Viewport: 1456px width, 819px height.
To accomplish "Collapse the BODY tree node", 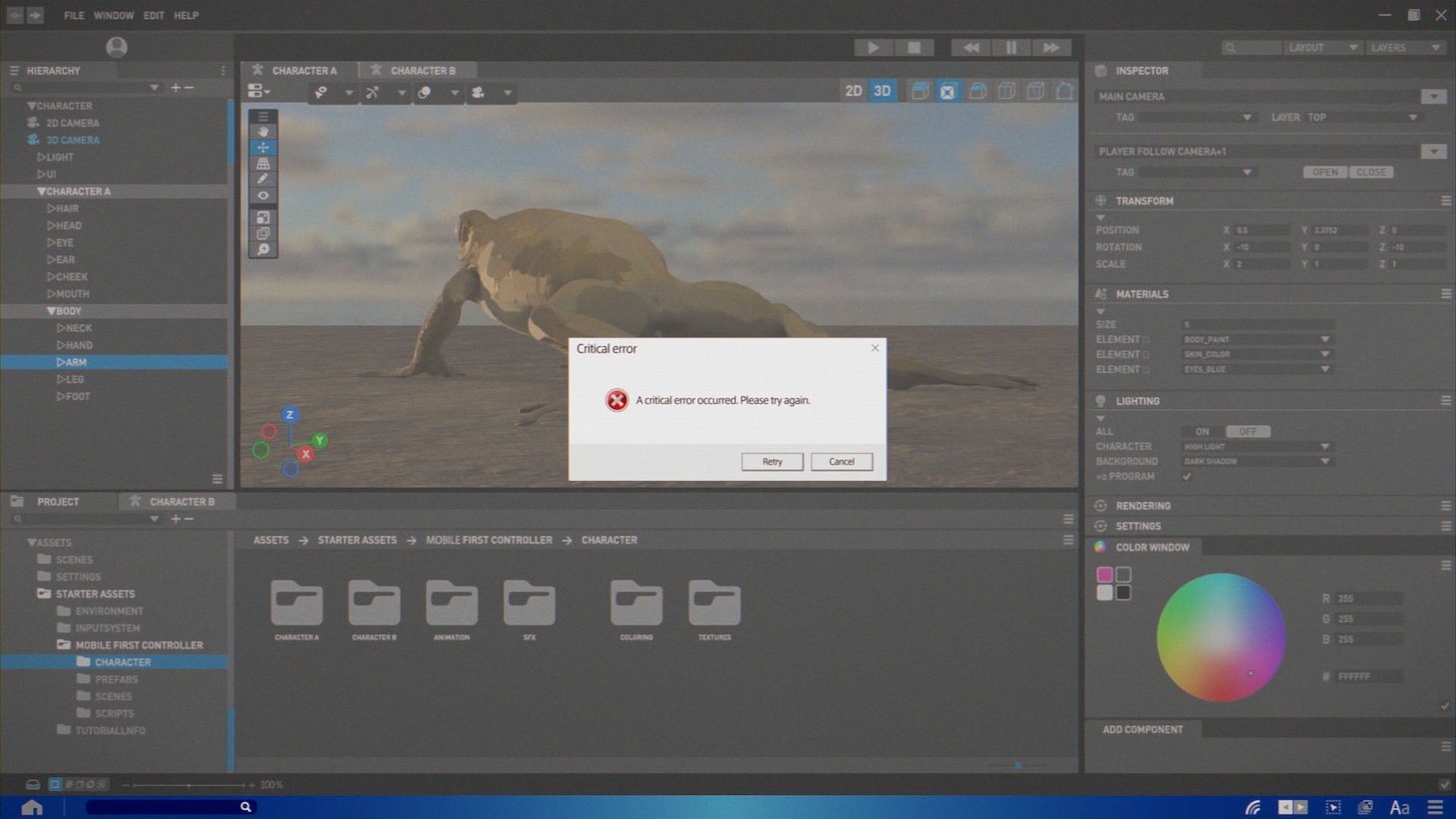I will point(51,311).
